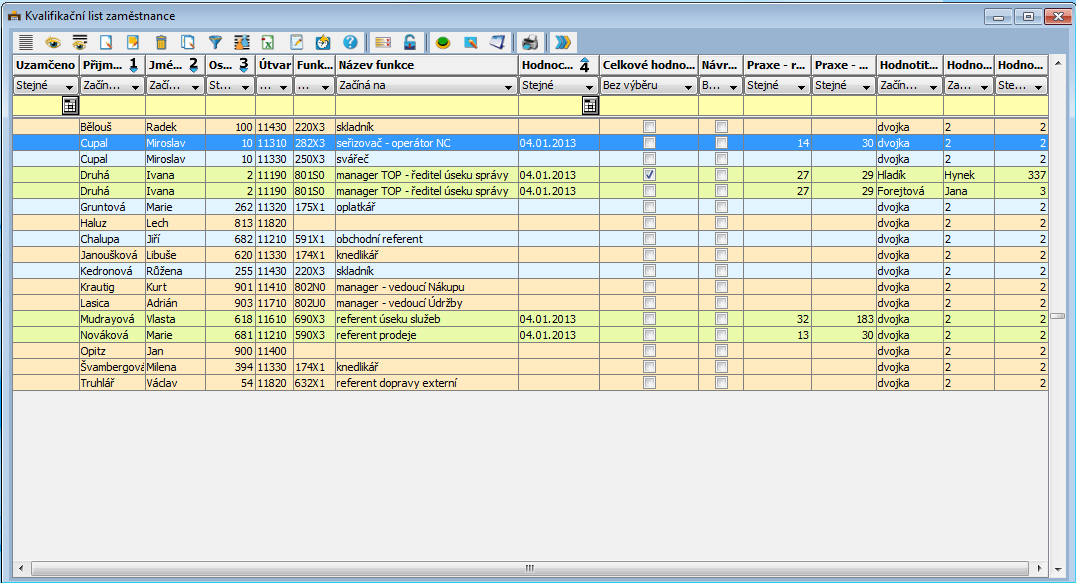Click the green circle toolbar icon

click(443, 42)
